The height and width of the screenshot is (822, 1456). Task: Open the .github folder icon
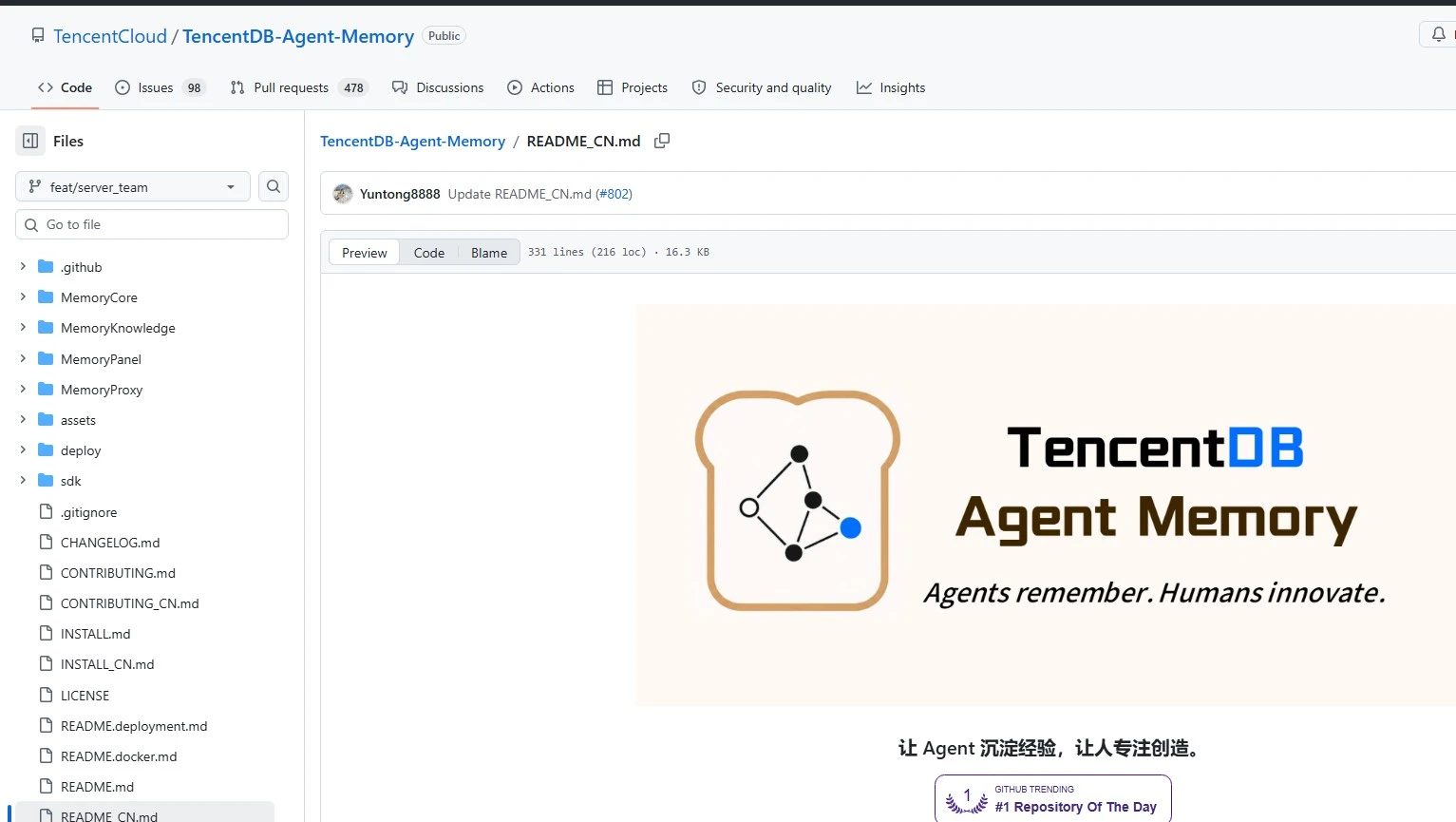point(46,267)
